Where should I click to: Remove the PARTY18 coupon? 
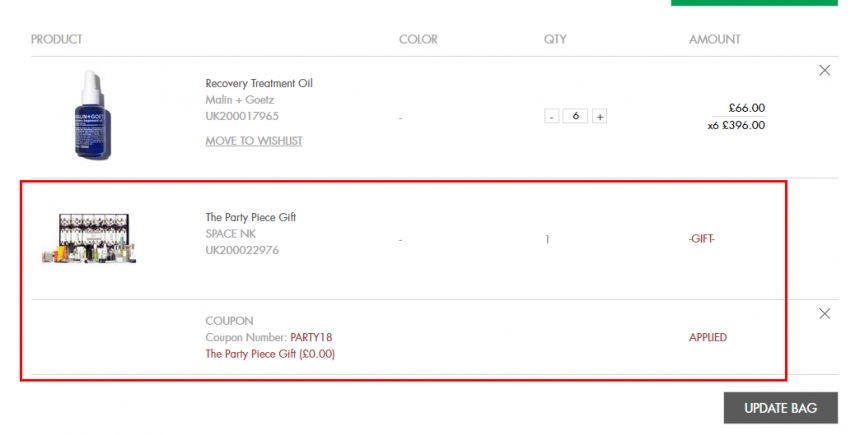[x=824, y=314]
